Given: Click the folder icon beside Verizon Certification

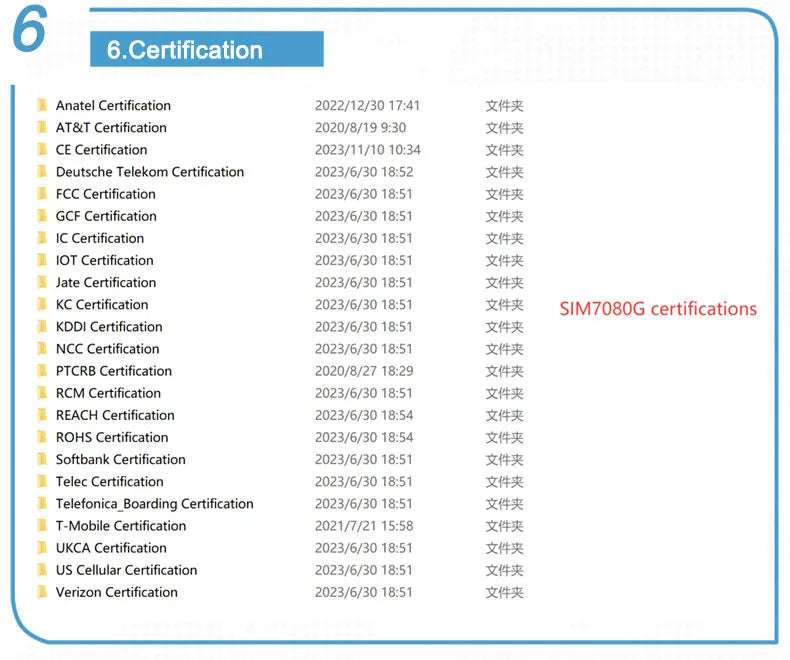Looking at the screenshot, I should 42,592.
